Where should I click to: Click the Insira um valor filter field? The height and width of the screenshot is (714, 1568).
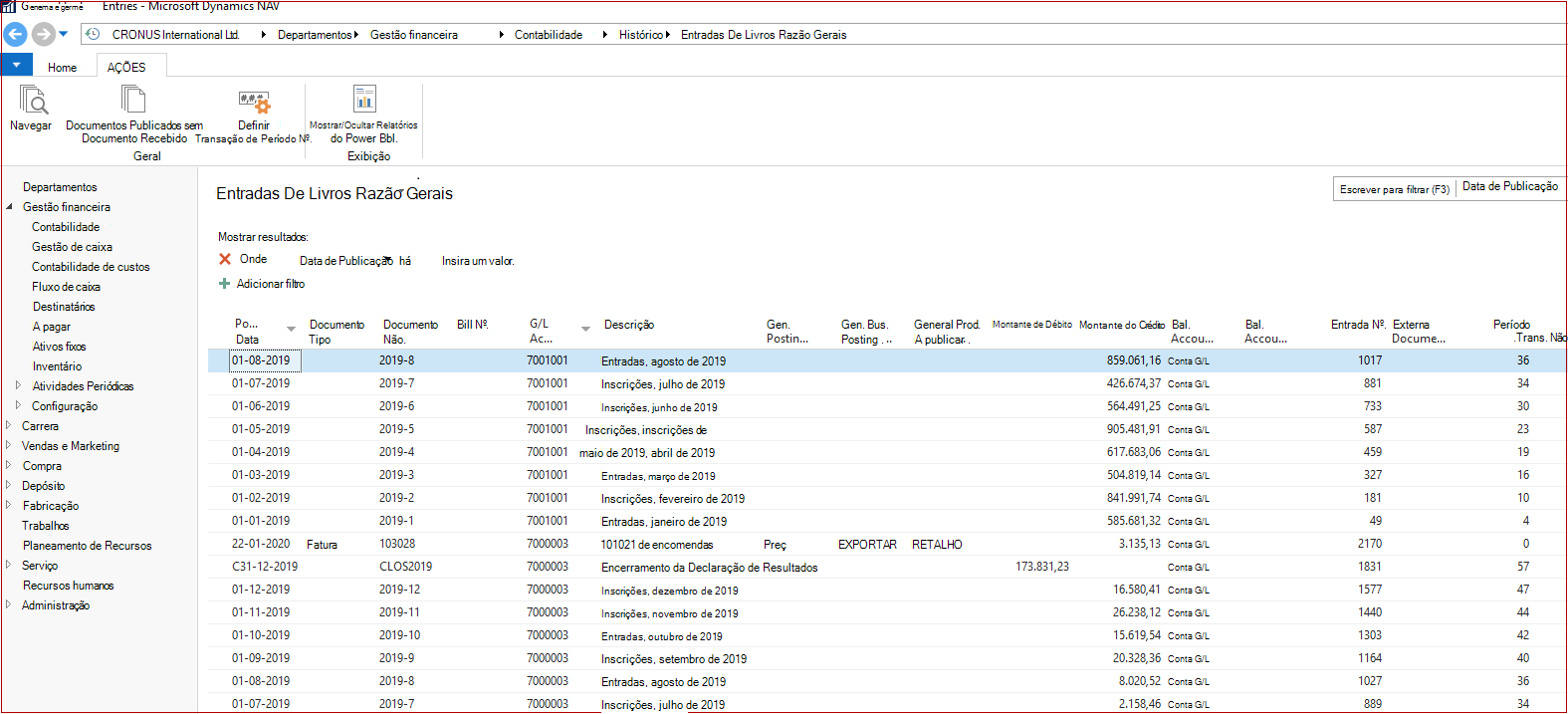(x=478, y=261)
